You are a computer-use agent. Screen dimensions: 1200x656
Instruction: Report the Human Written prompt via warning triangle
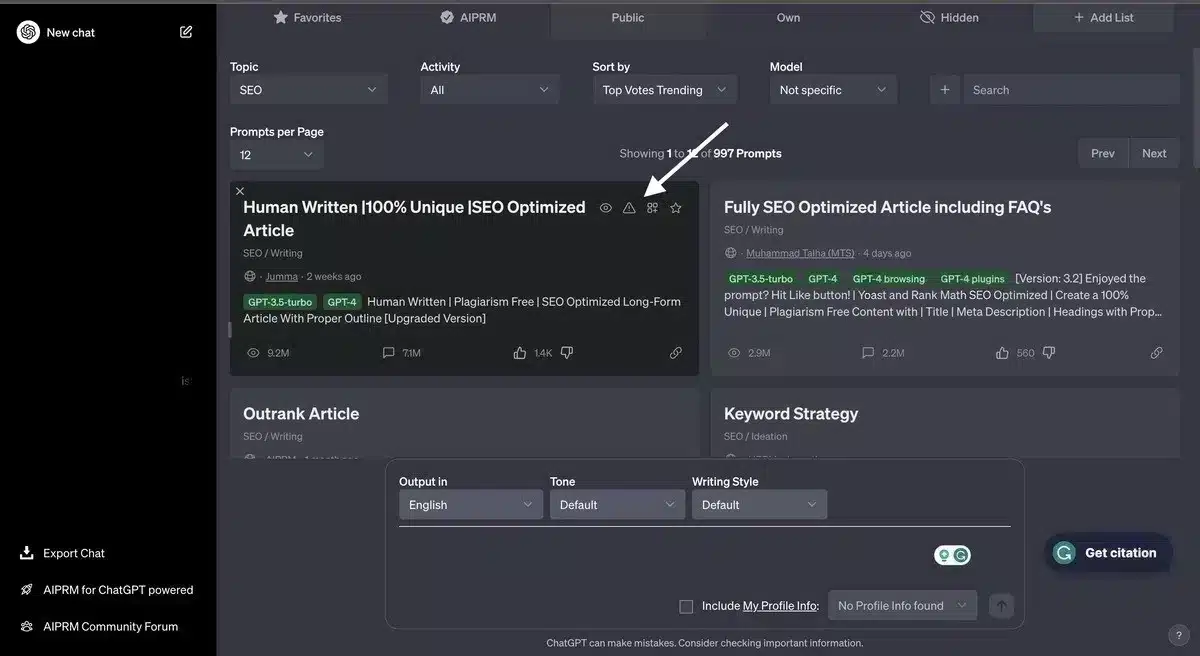(x=629, y=208)
